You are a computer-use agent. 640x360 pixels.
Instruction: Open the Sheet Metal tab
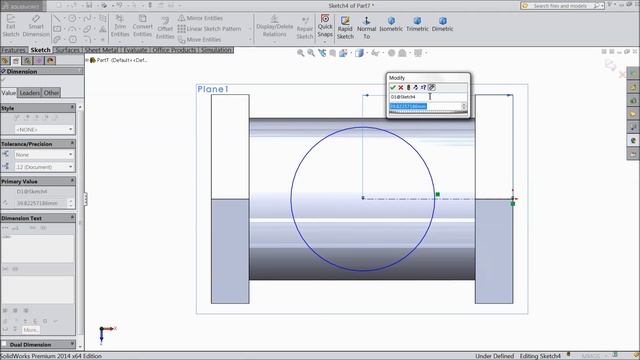pos(101,50)
